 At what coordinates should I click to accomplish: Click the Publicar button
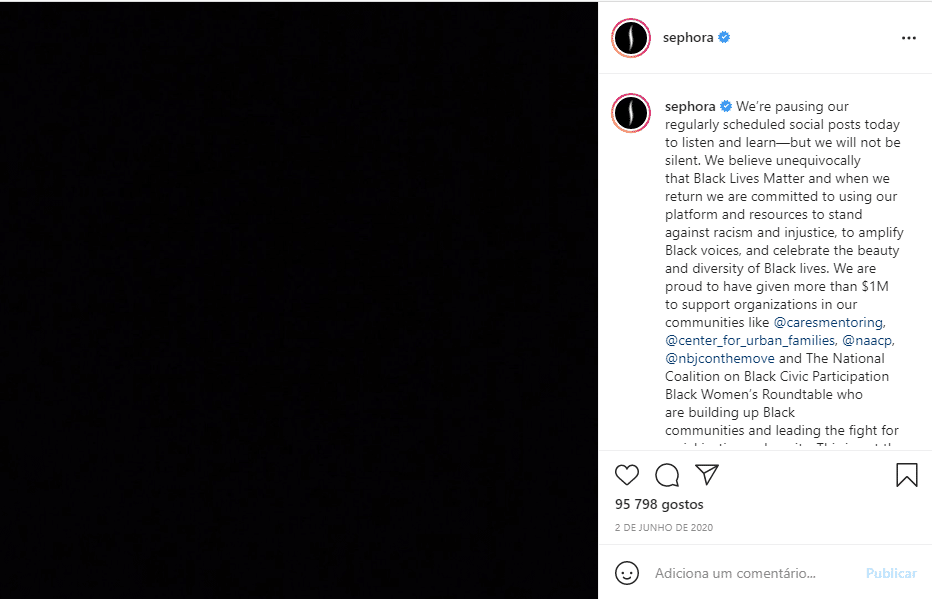891,573
